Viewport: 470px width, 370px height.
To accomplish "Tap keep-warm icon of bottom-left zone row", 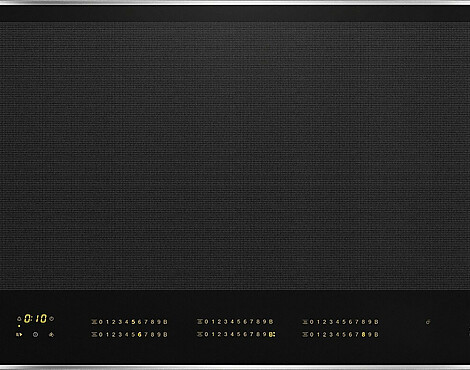I will pyautogui.click(x=94, y=334).
